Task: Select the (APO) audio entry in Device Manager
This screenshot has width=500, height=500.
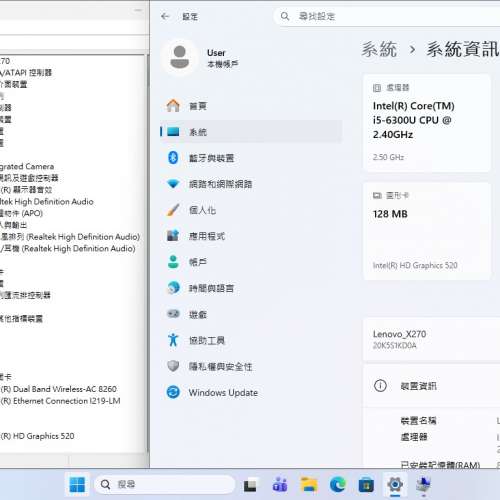Action: (x=21, y=213)
